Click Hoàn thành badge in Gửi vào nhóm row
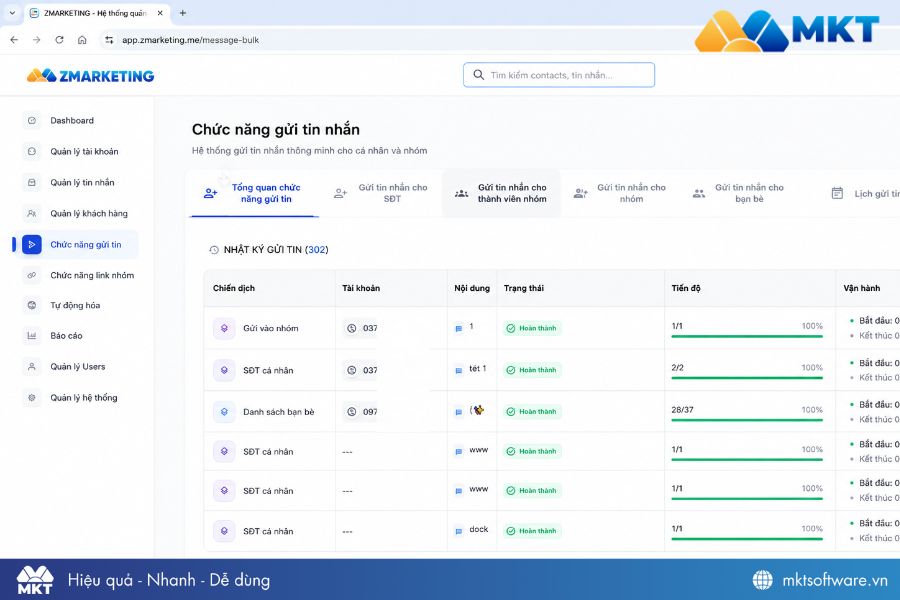900x600 pixels. (x=532, y=328)
